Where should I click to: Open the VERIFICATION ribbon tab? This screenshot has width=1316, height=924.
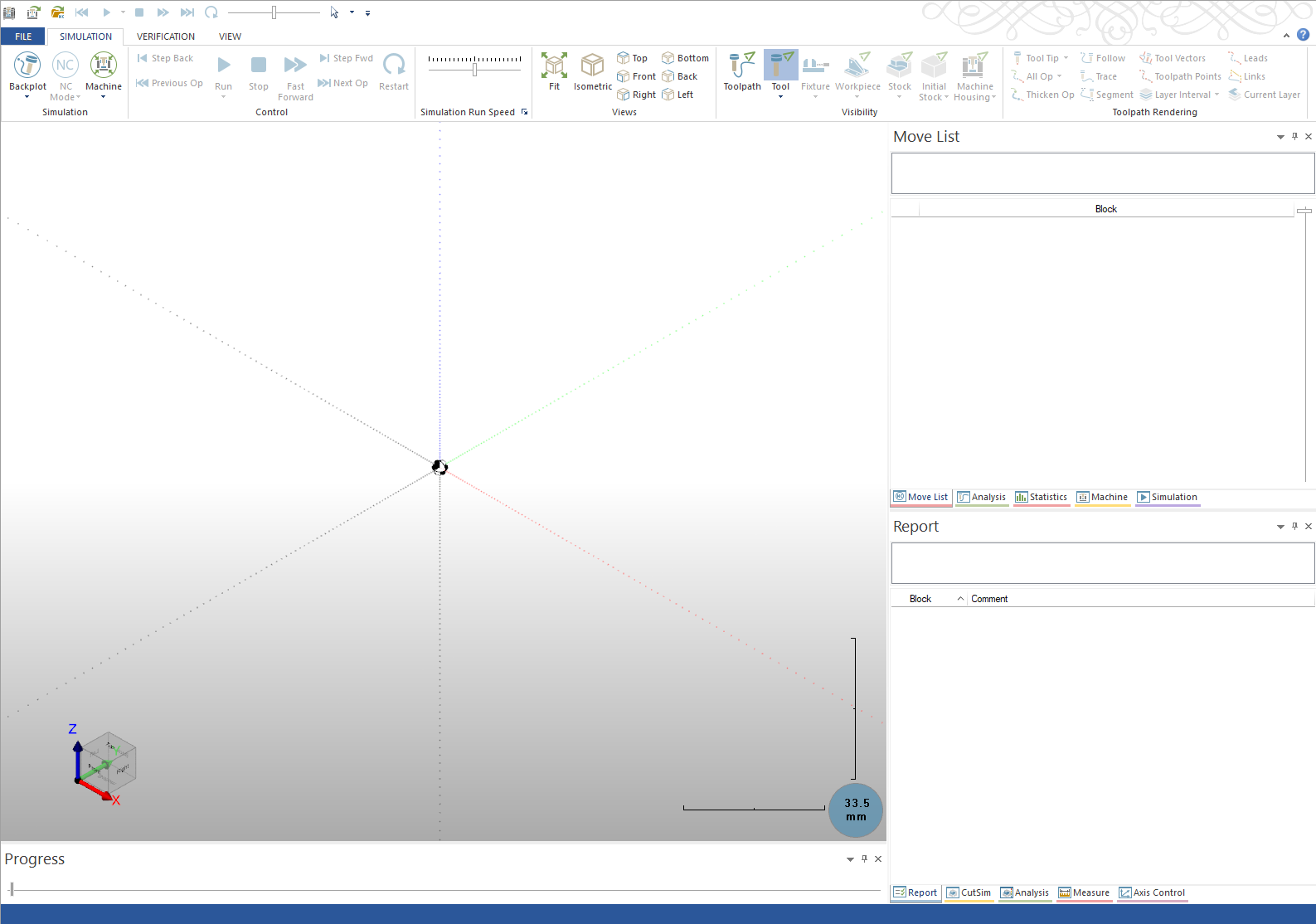166,36
